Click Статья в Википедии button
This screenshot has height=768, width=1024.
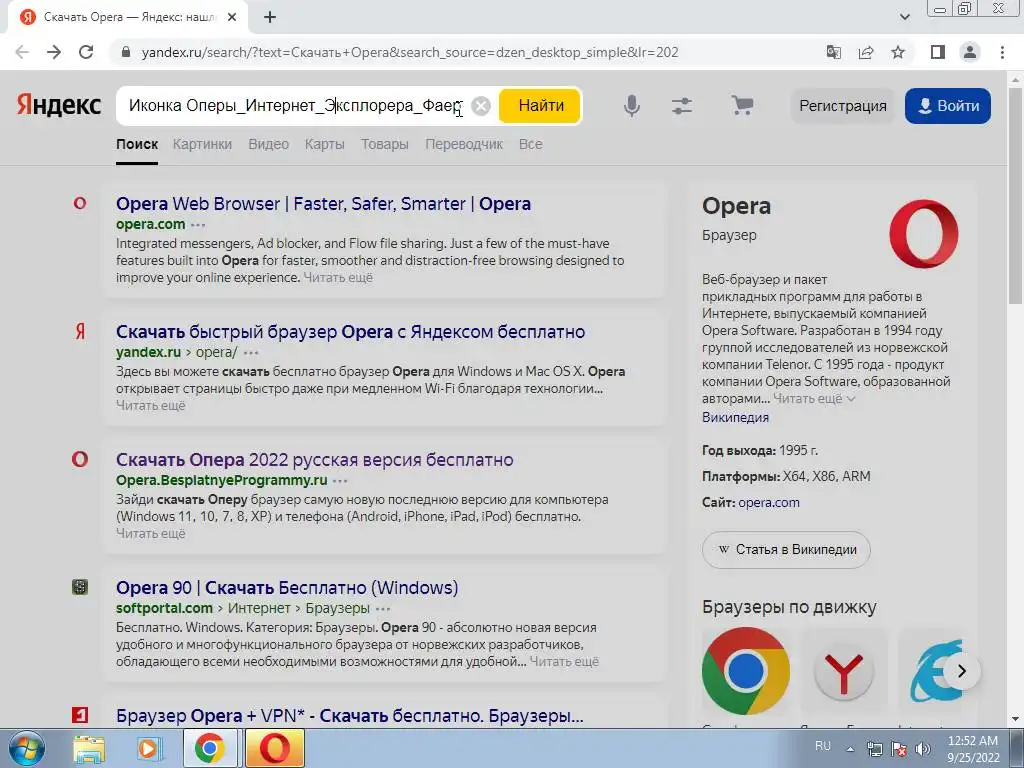click(x=786, y=549)
